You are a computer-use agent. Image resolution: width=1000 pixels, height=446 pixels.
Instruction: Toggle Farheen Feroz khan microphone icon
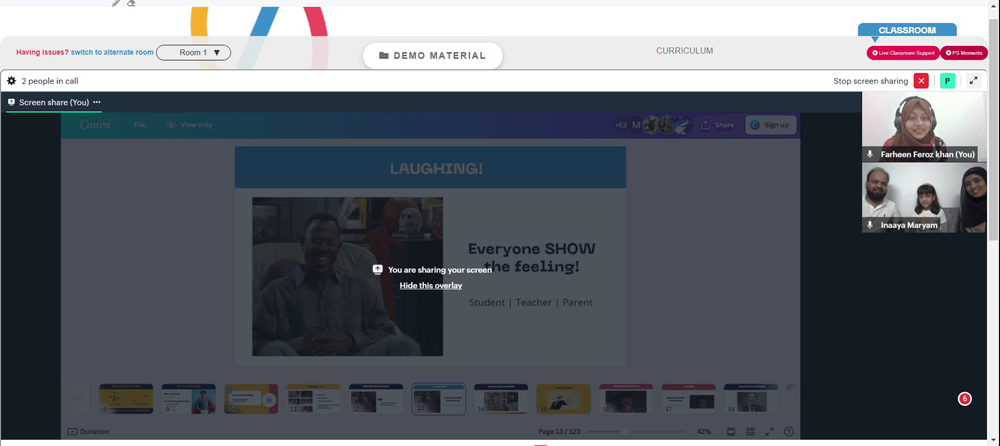[x=870, y=154]
